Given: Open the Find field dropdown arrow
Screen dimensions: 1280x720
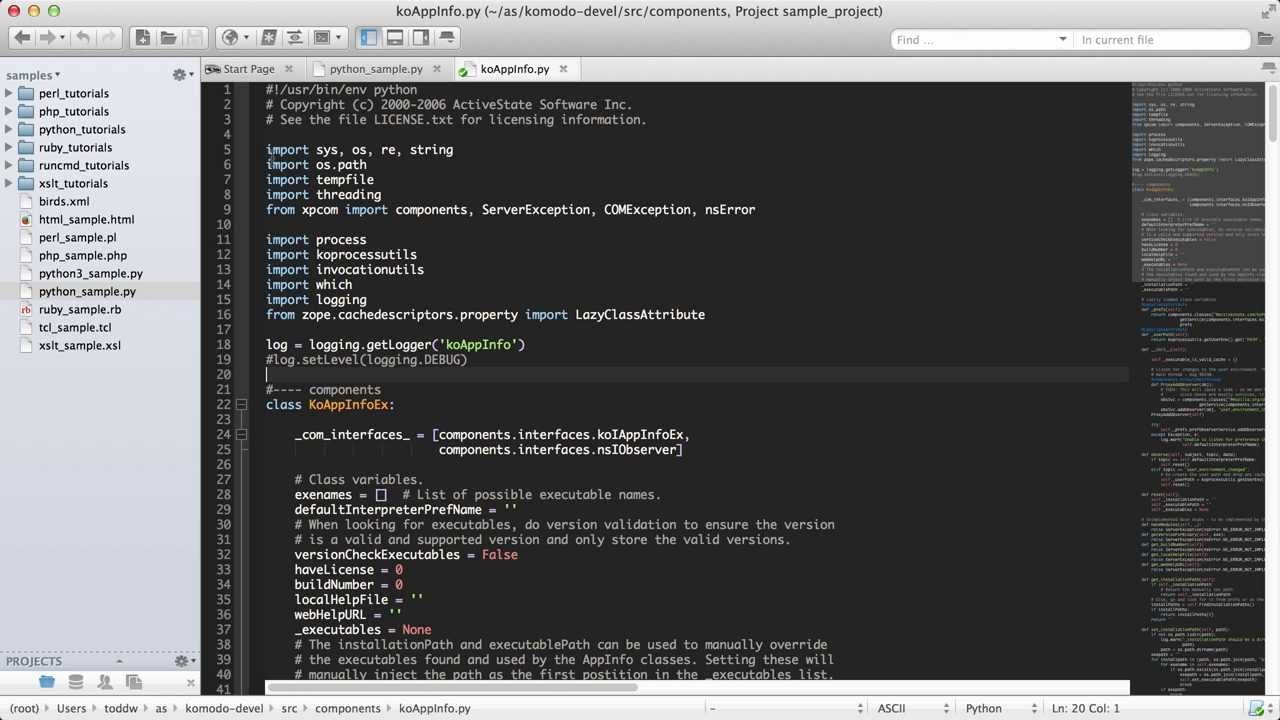Looking at the screenshot, I should [1062, 39].
